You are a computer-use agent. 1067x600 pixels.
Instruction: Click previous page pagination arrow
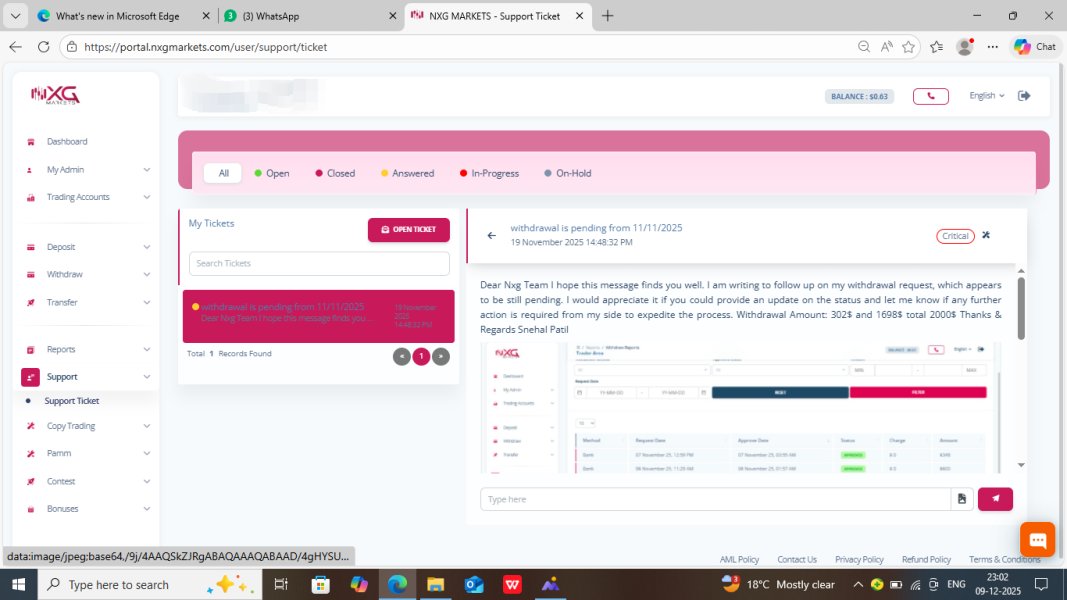click(x=401, y=356)
